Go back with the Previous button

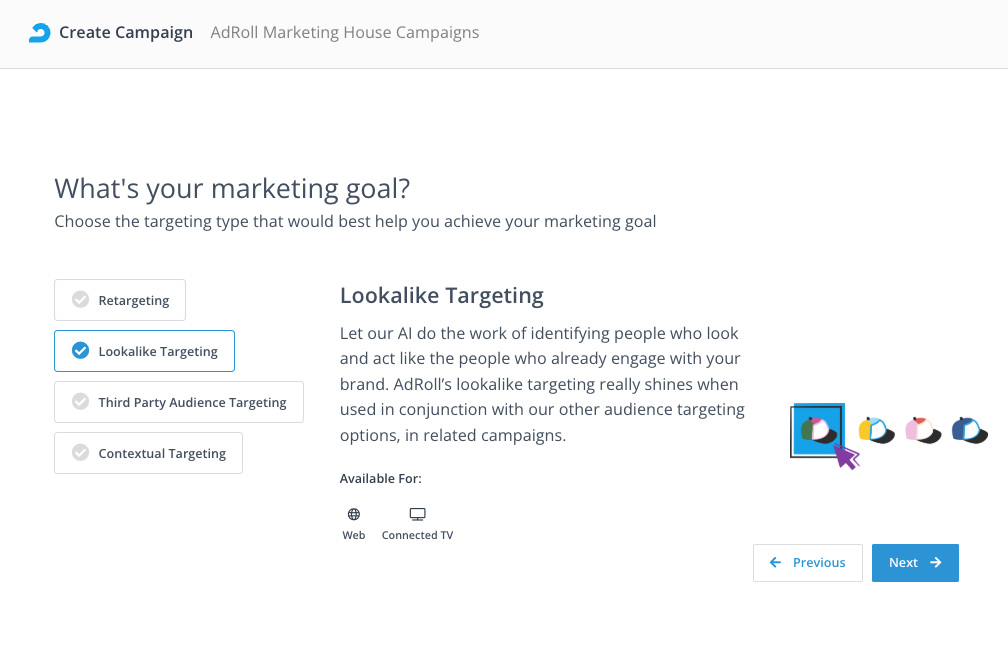point(807,563)
